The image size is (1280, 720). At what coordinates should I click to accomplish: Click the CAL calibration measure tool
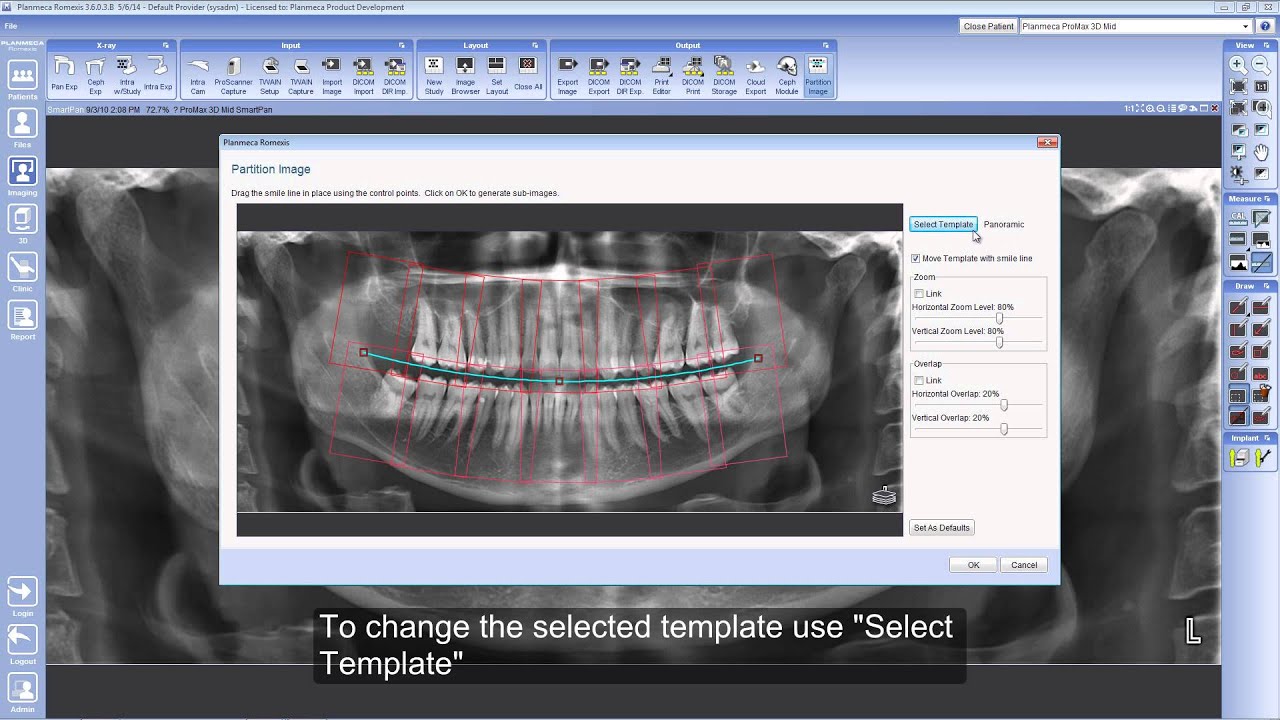[x=1238, y=218]
